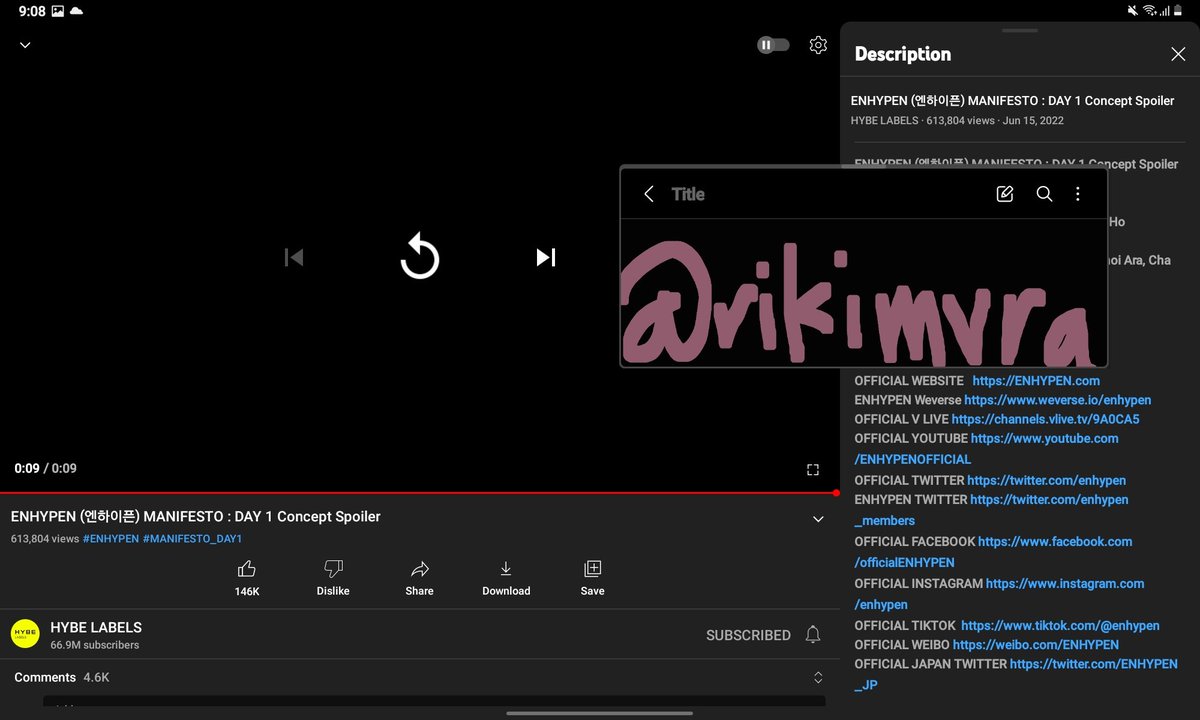
Task: Click the 613,804 views count under title
Action: tap(45, 539)
